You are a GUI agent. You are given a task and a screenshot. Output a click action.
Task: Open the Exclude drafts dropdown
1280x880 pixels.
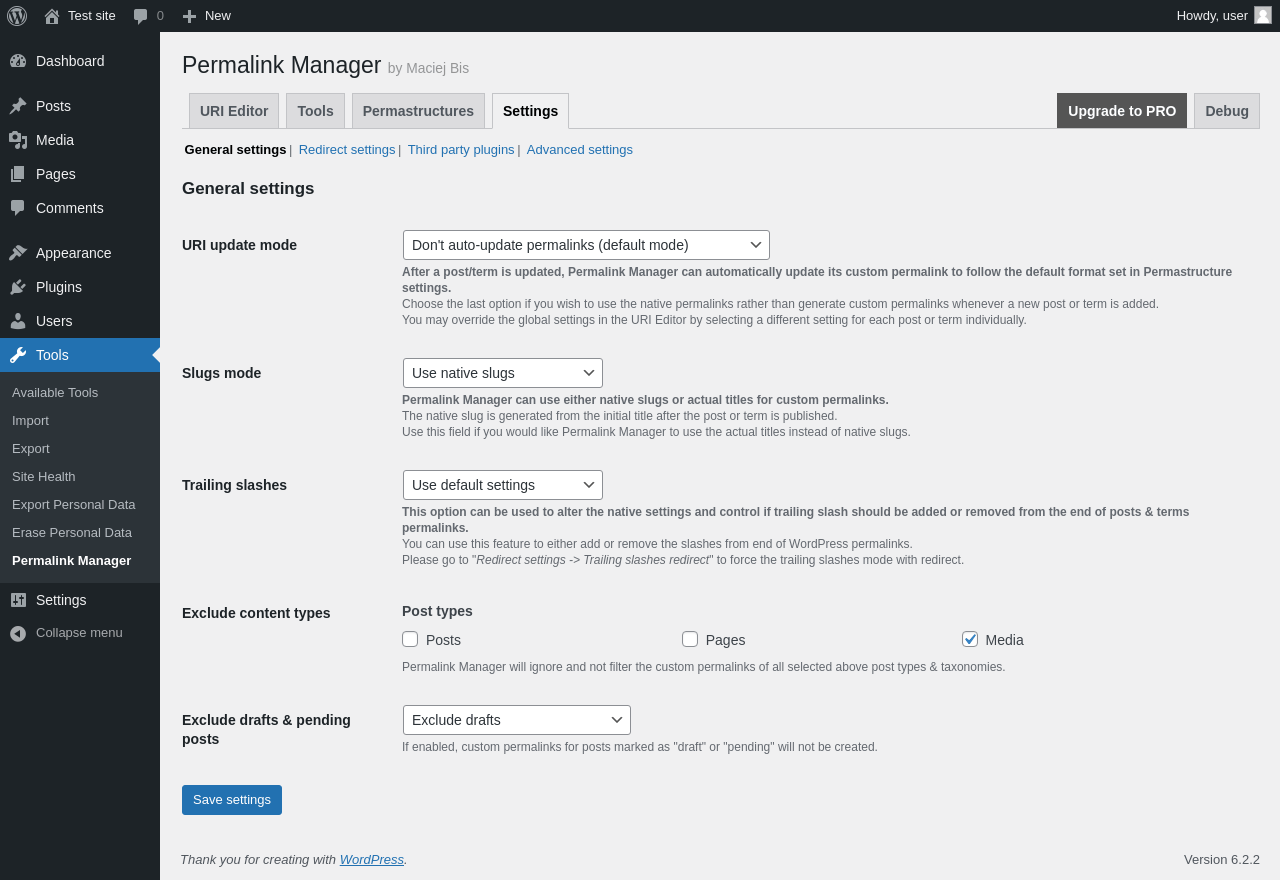pos(516,720)
